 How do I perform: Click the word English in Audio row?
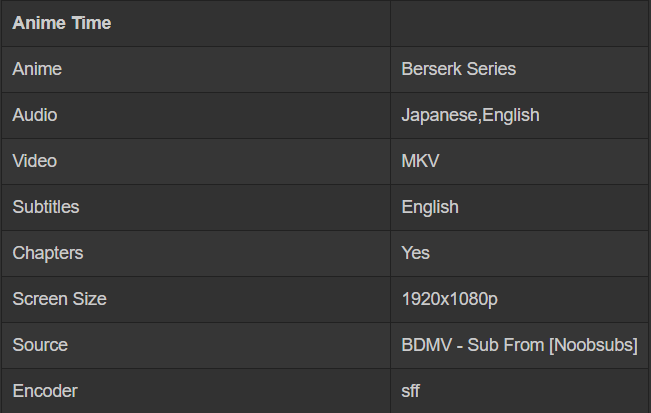click(511, 115)
